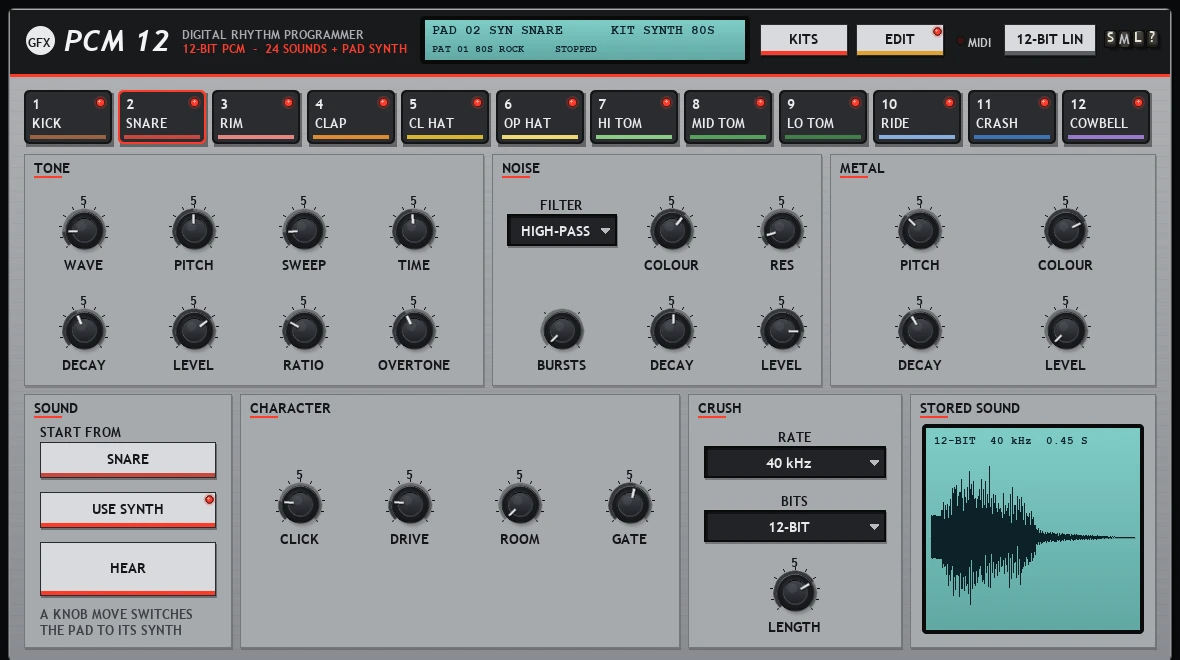Click the 'PAT 01 80S ROCK' display text
Image resolution: width=1180 pixels, height=660 pixels.
[x=478, y=49]
